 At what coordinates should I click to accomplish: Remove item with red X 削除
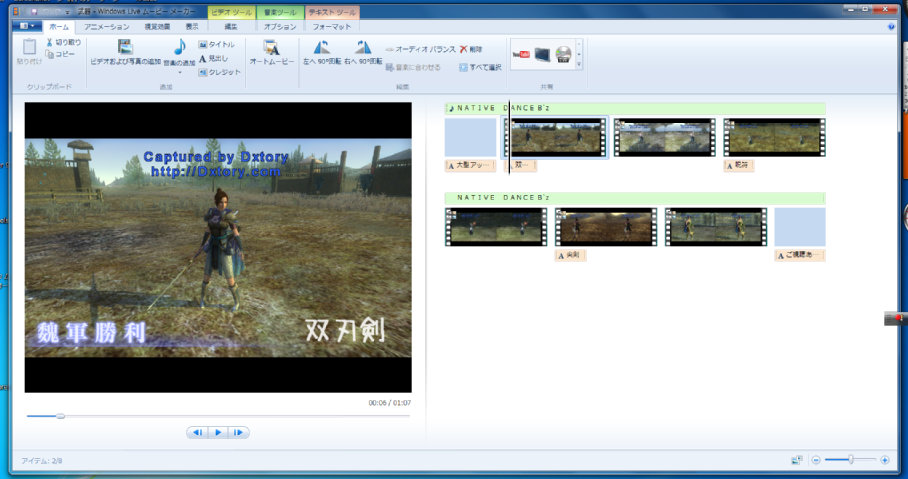tap(471, 50)
